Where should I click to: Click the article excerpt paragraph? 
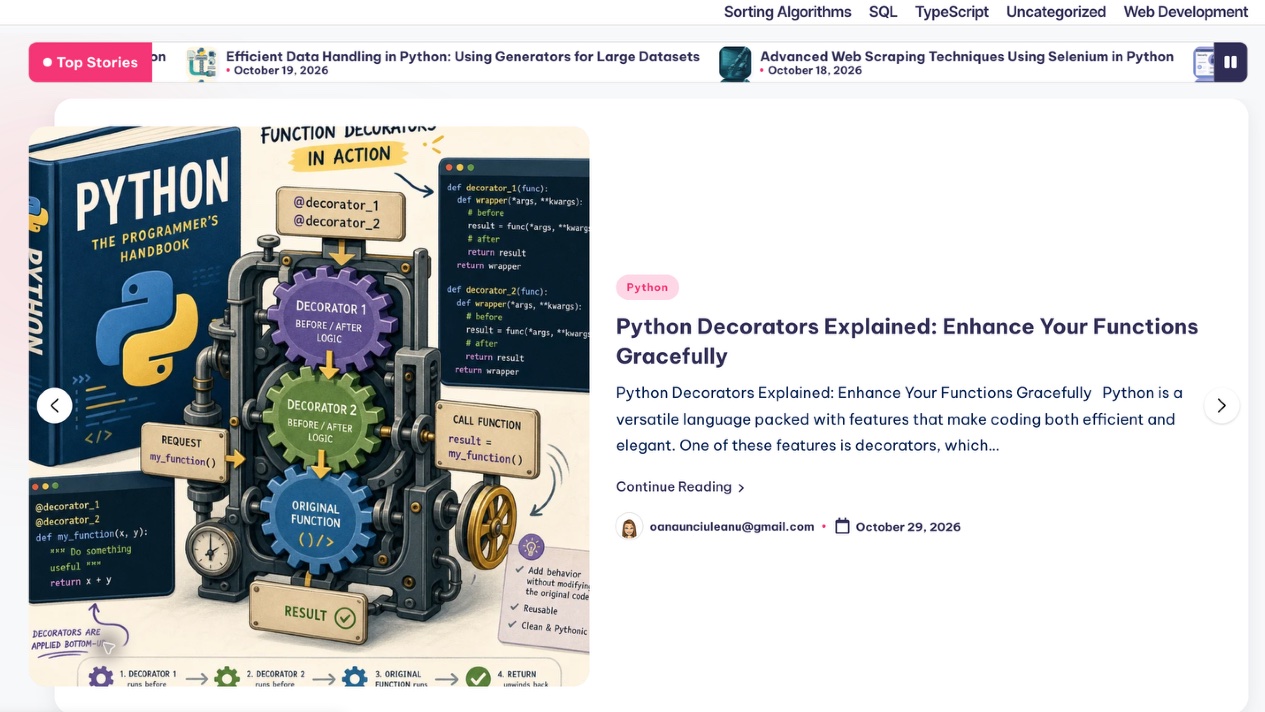(900, 419)
